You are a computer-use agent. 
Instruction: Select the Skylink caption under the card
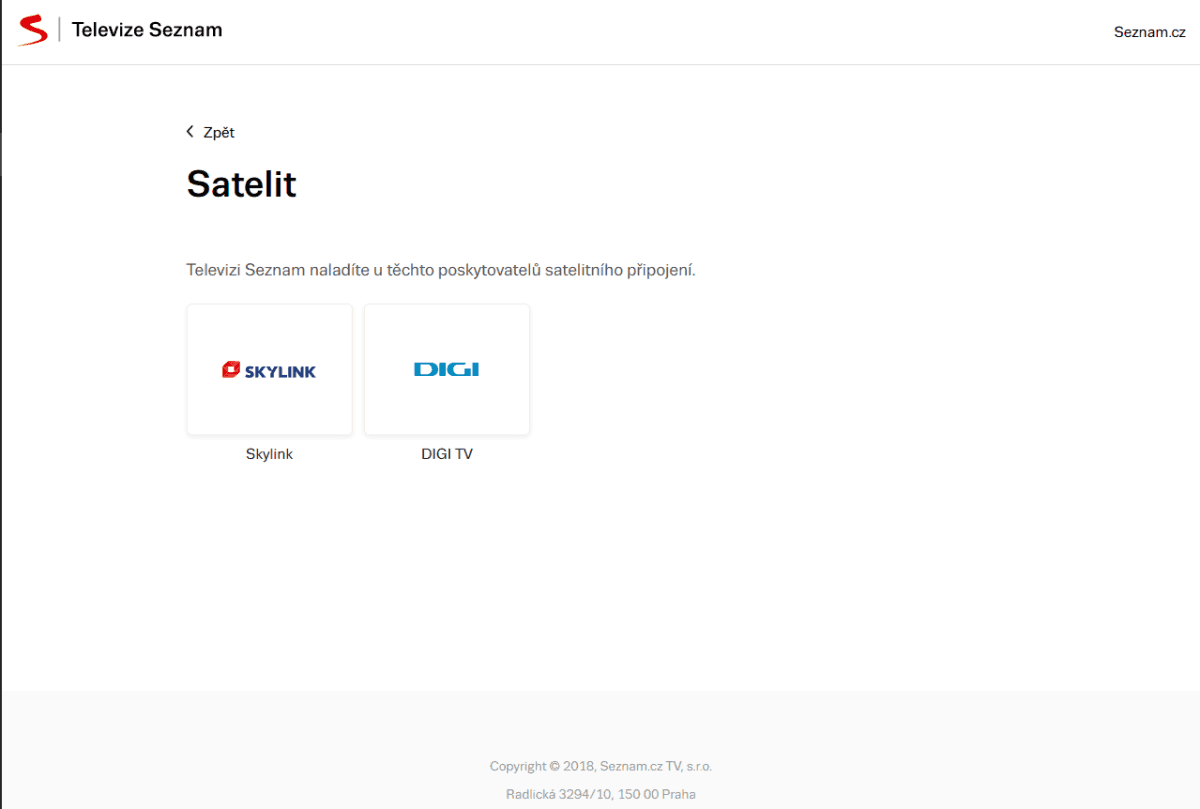pos(269,454)
